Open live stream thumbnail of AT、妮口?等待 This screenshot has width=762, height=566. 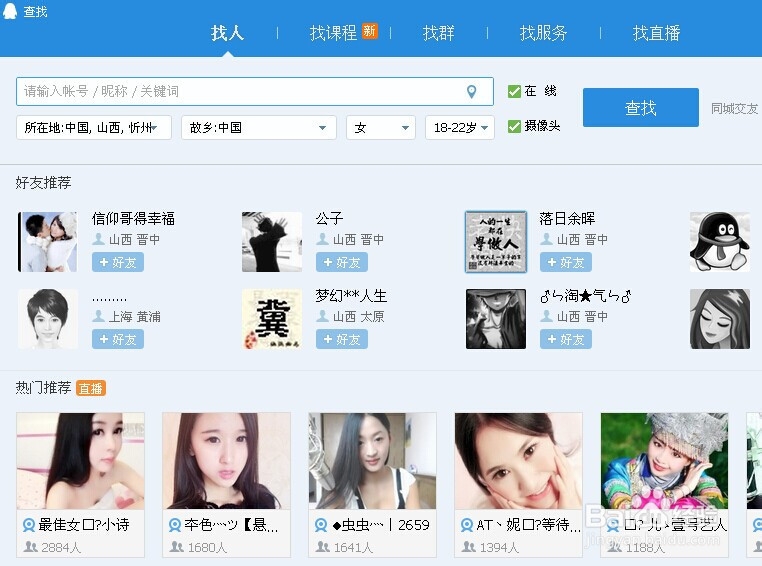pyautogui.click(x=519, y=461)
